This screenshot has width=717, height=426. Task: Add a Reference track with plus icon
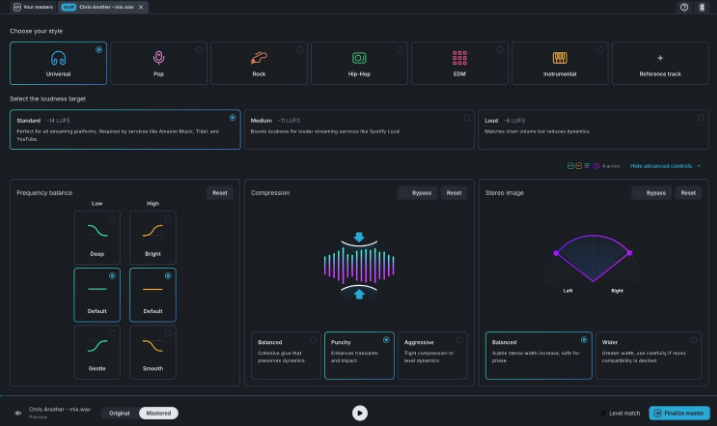(659, 58)
